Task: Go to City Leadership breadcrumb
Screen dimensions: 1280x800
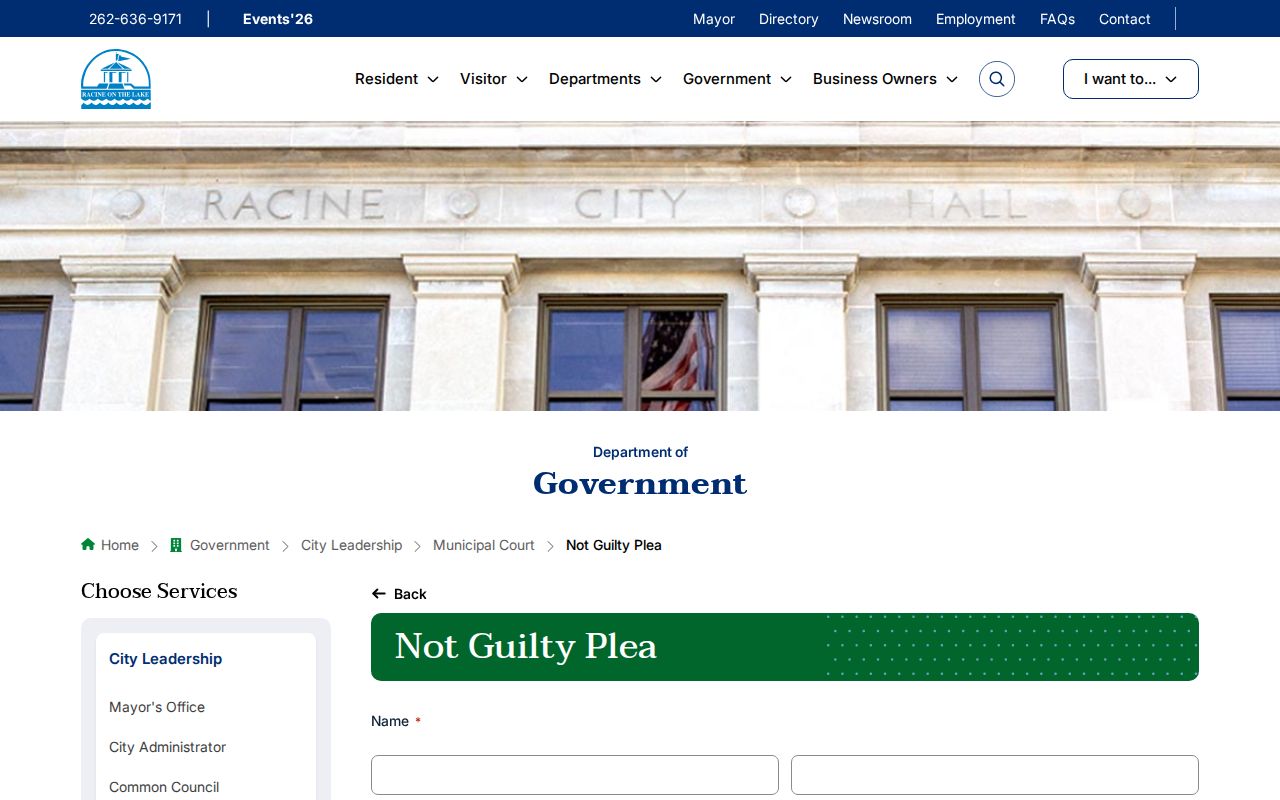Action: 351,545
